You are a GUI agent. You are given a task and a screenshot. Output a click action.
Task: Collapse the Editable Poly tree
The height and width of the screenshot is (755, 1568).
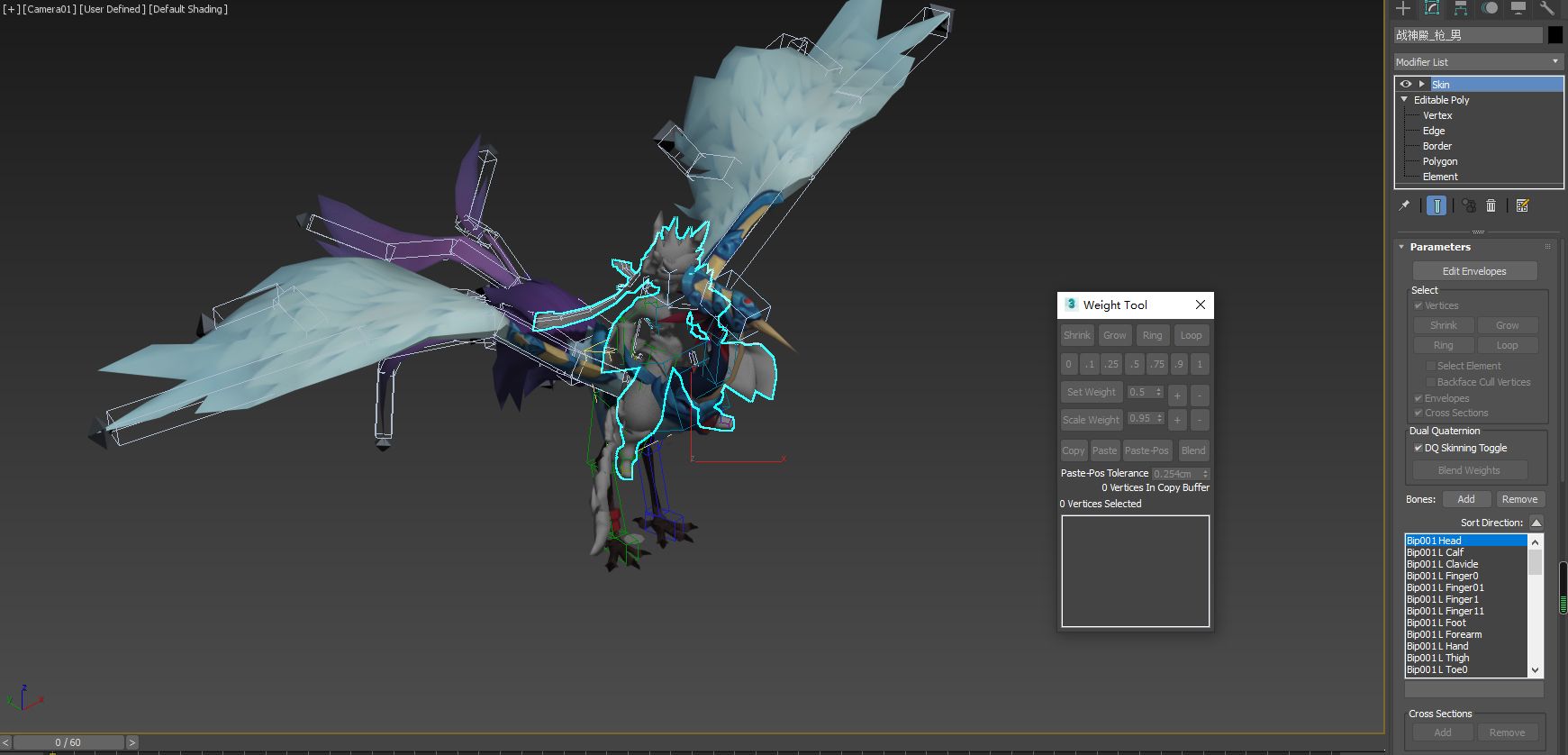point(1404,100)
